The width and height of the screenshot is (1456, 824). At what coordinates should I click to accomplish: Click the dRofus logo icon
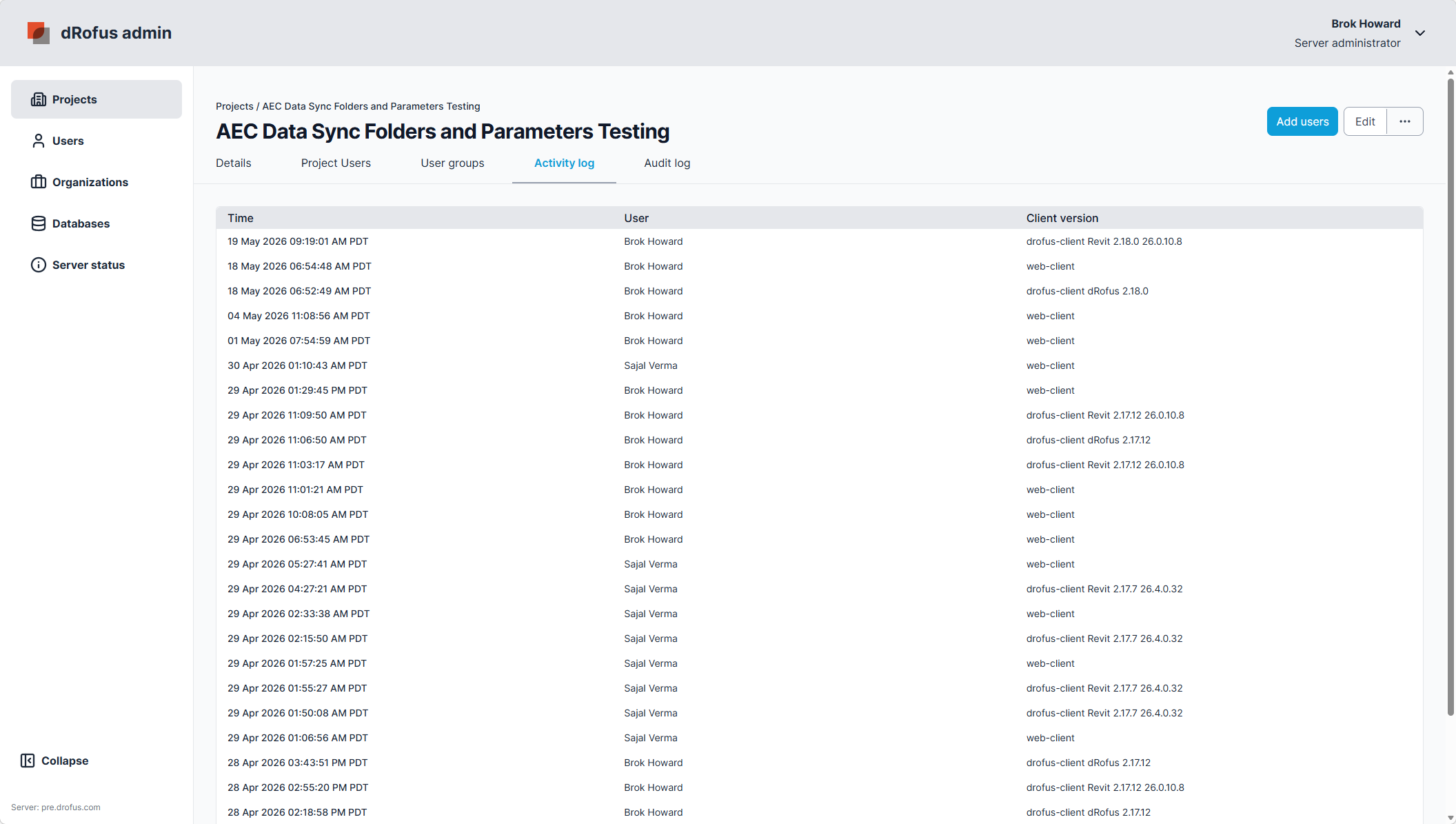pyautogui.click(x=39, y=32)
